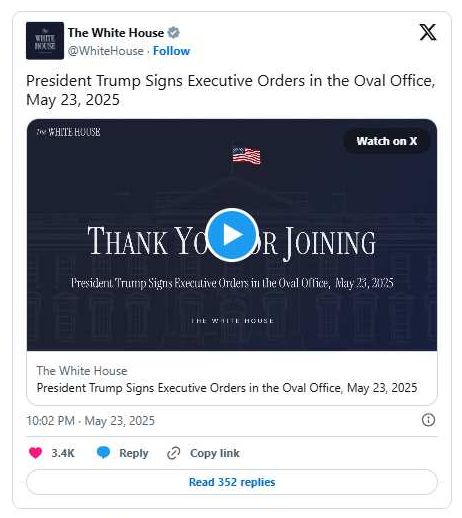Click the Copy link label
This screenshot has height=518, width=462.
pyautogui.click(x=215, y=453)
